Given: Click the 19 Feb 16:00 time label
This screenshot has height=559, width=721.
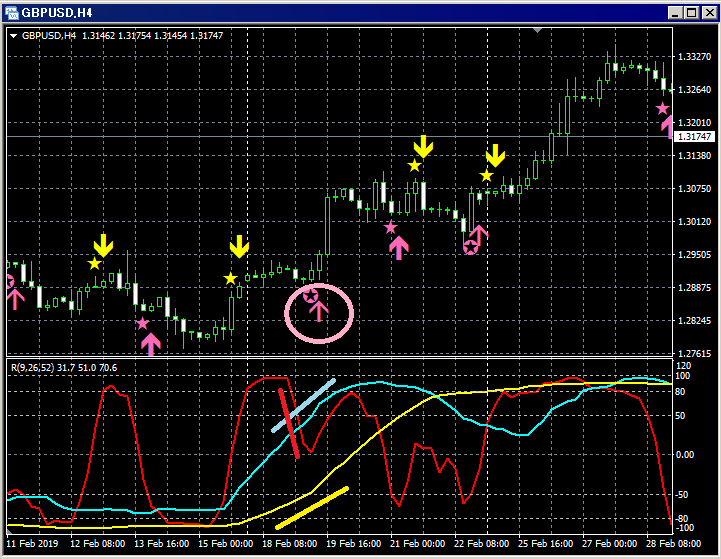Looking at the screenshot, I should click(x=353, y=544).
